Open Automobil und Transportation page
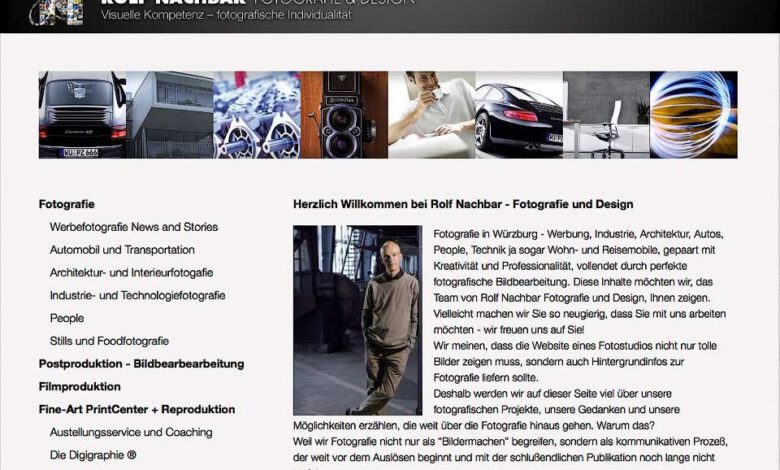Screen dimensions: 780x470 click(122, 250)
